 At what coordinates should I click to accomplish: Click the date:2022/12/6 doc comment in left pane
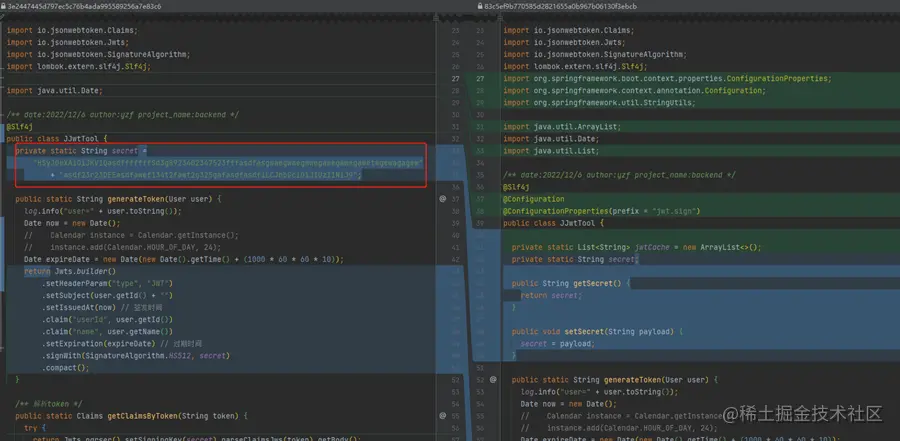click(x=122, y=115)
